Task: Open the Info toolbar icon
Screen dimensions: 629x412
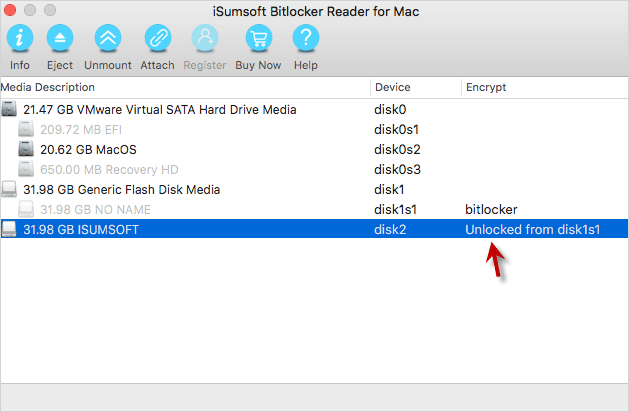Action: (19, 38)
